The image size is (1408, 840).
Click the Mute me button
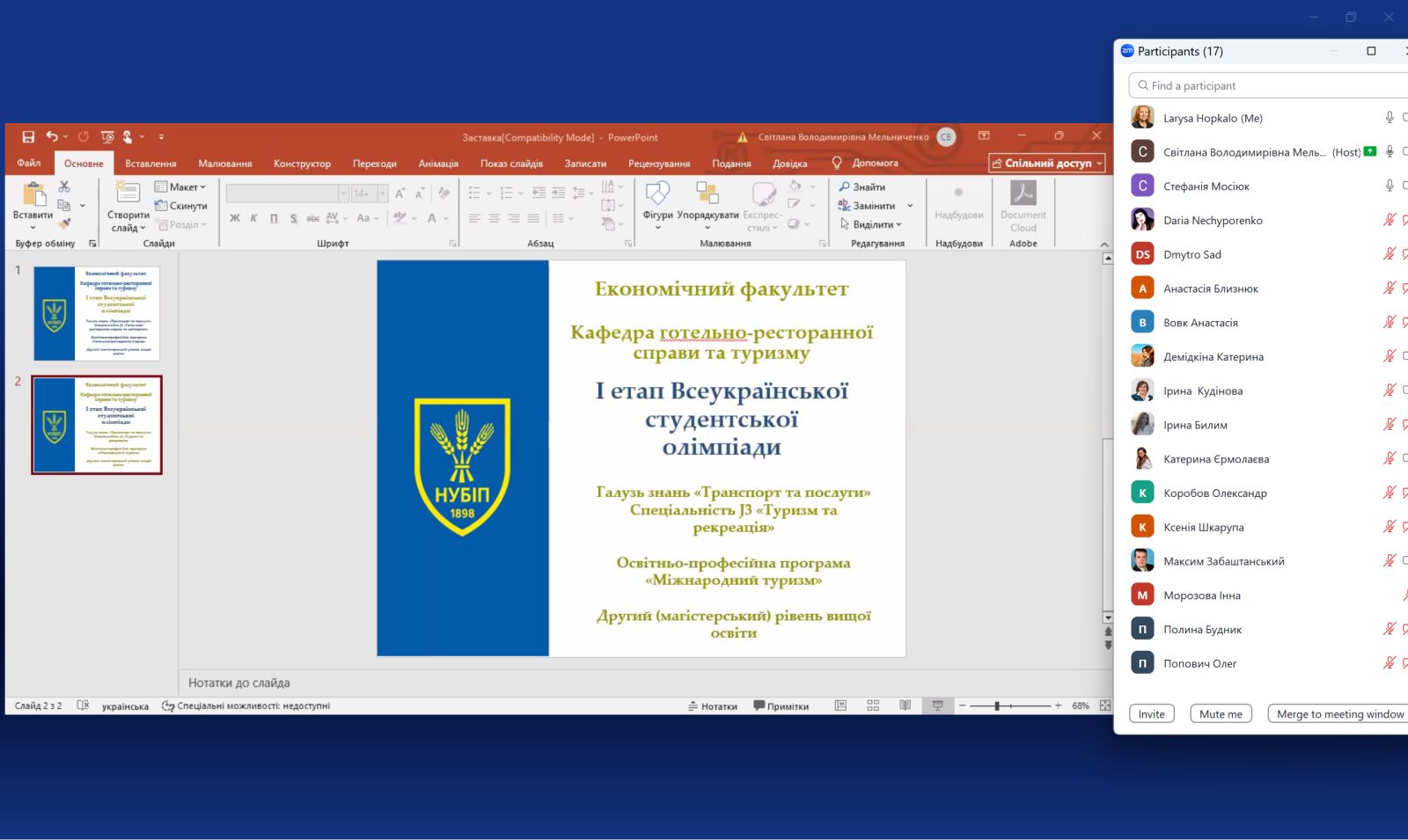point(1221,714)
